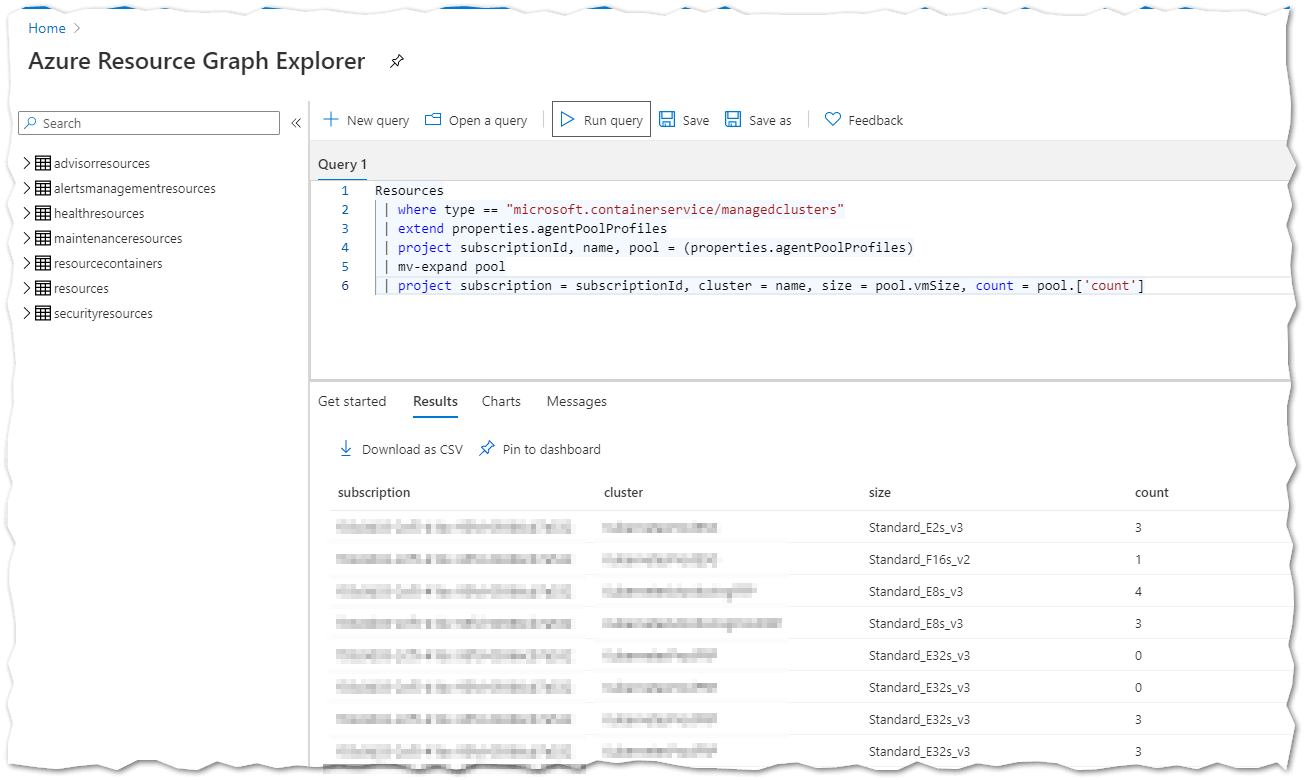The width and height of the screenshot is (1306, 780).
Task: Expand the healthresources tree node
Action: [x=27, y=213]
